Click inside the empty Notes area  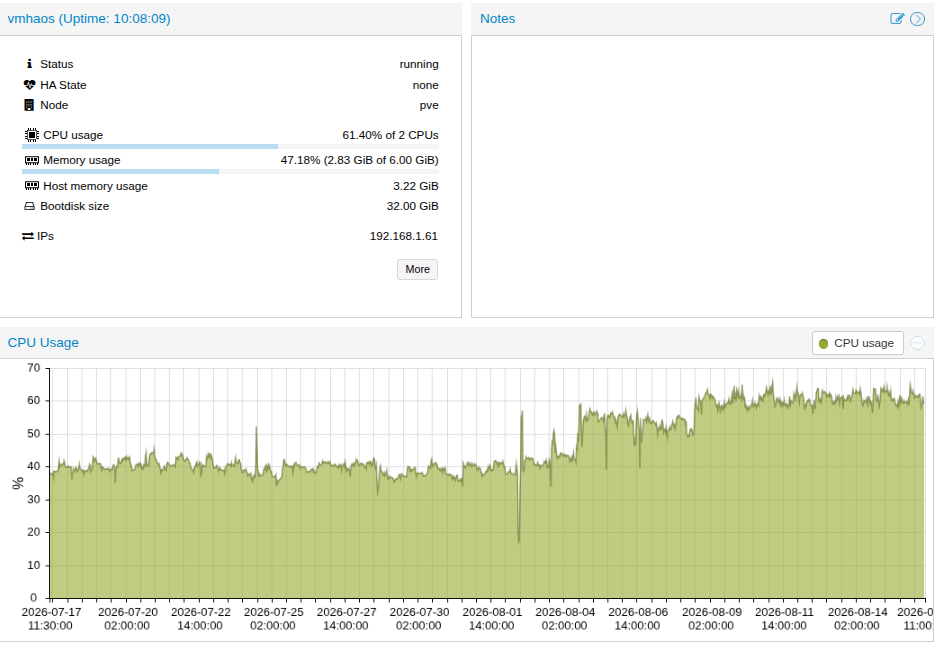(702, 176)
